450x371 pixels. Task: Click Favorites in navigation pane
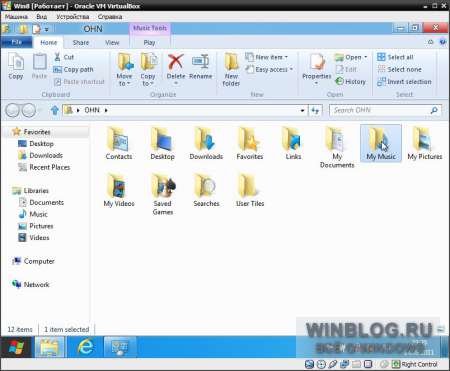[37, 132]
